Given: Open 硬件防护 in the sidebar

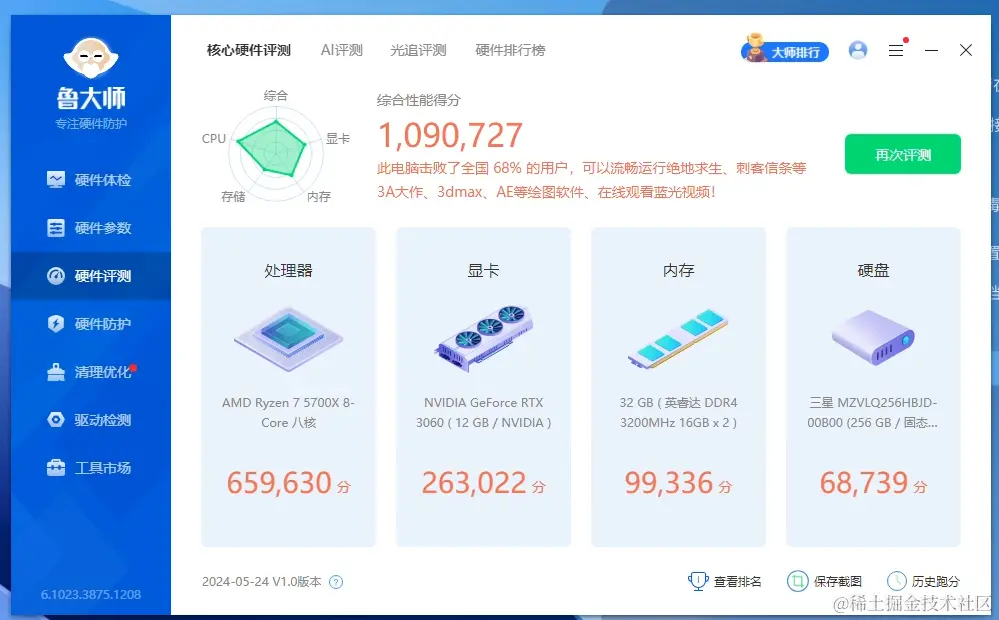Looking at the screenshot, I should point(91,324).
